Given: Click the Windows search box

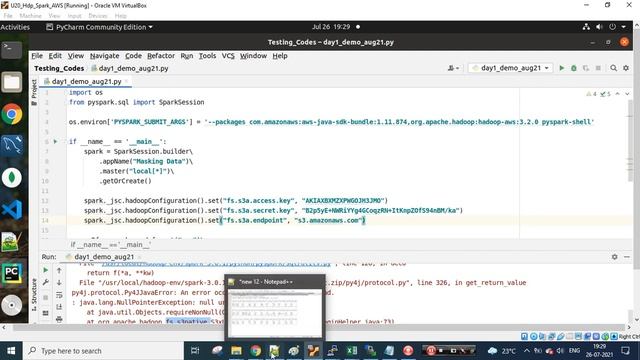Looking at the screenshot, I should coord(104,351).
